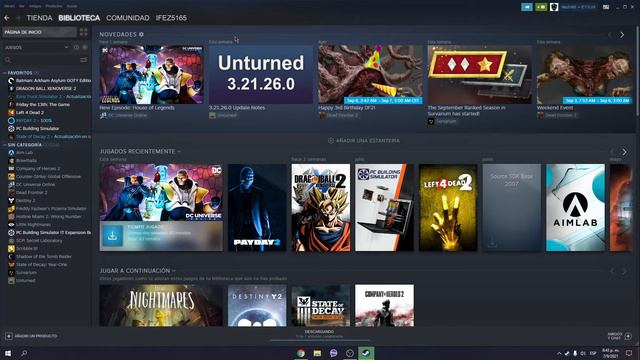
Task: Click Añadir una estantería button
Action: pyautogui.click(x=364, y=140)
